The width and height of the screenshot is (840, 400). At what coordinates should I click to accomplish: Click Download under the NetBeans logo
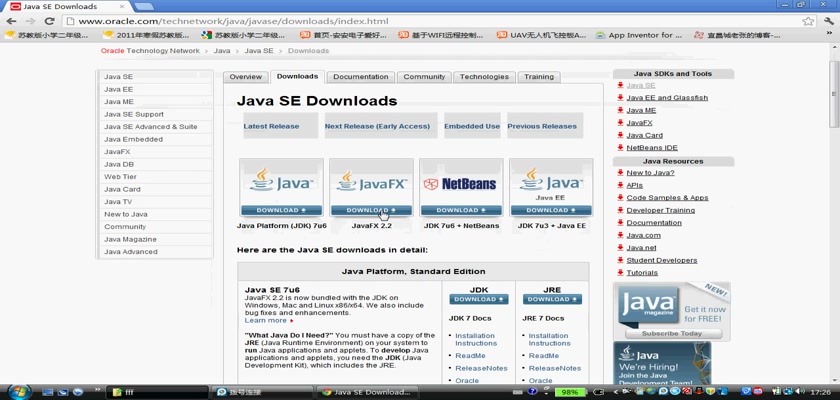click(461, 210)
